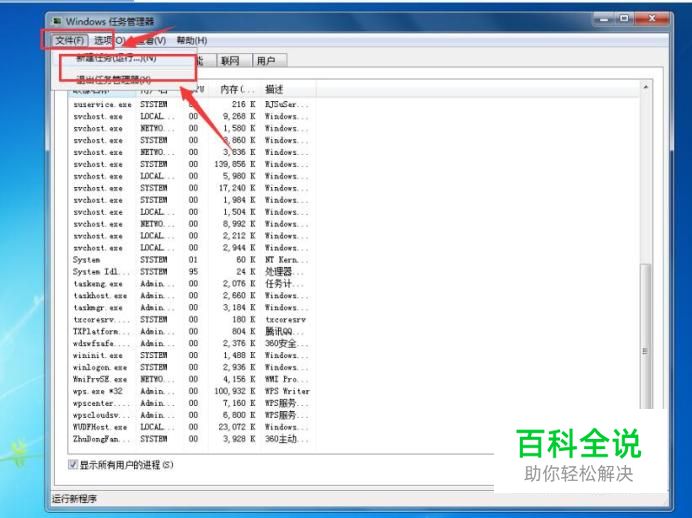692x518 pixels.
Task: Select svchost.exe row using 8,992 K
Action: pyautogui.click(x=191, y=224)
